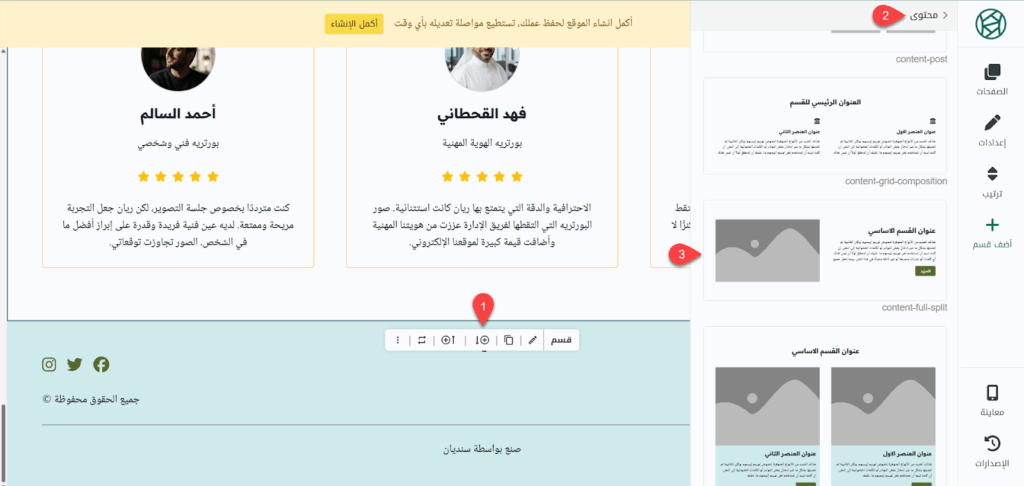The image size is (1024, 486).
Task: Expand the محتوى category chevron
Action: tap(945, 15)
